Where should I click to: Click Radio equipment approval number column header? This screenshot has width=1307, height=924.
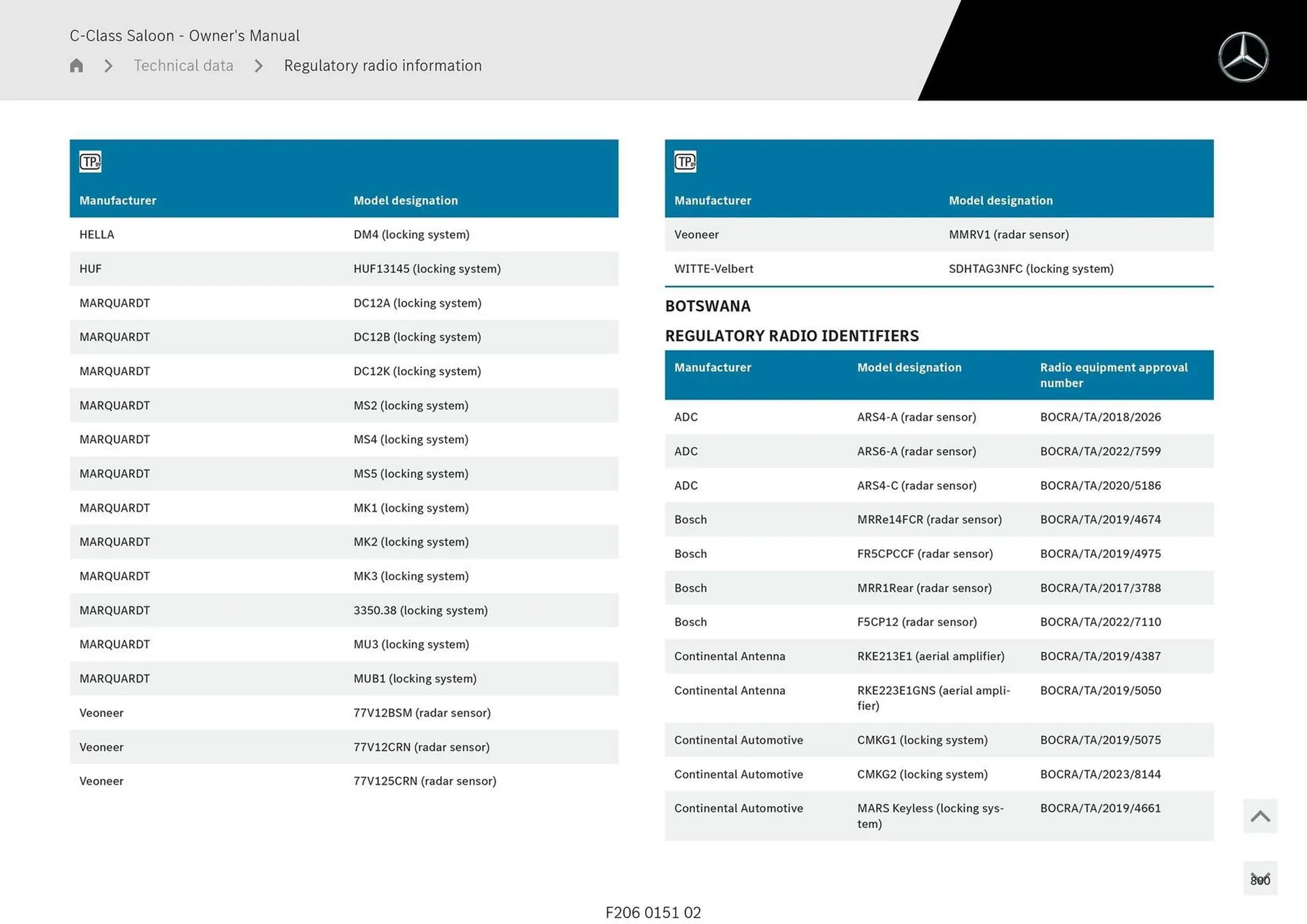coord(1113,375)
